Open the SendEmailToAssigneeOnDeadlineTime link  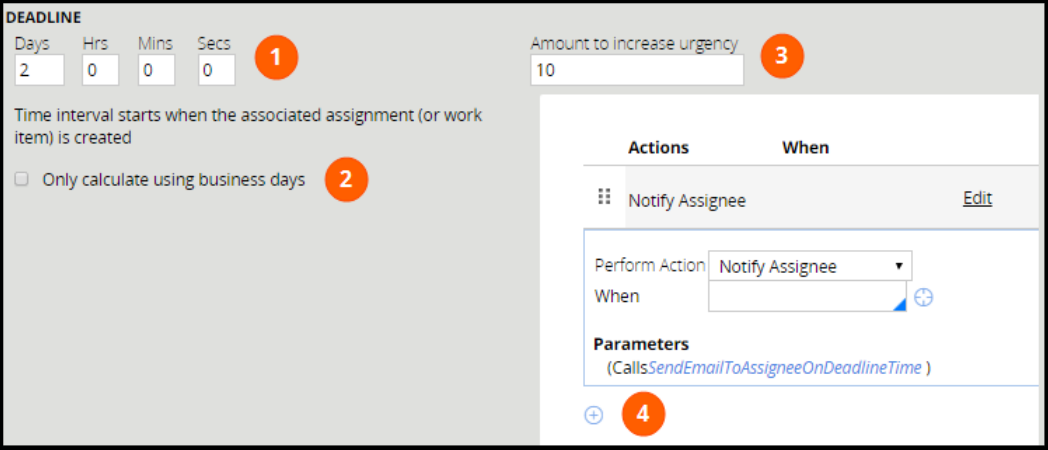(x=785, y=367)
